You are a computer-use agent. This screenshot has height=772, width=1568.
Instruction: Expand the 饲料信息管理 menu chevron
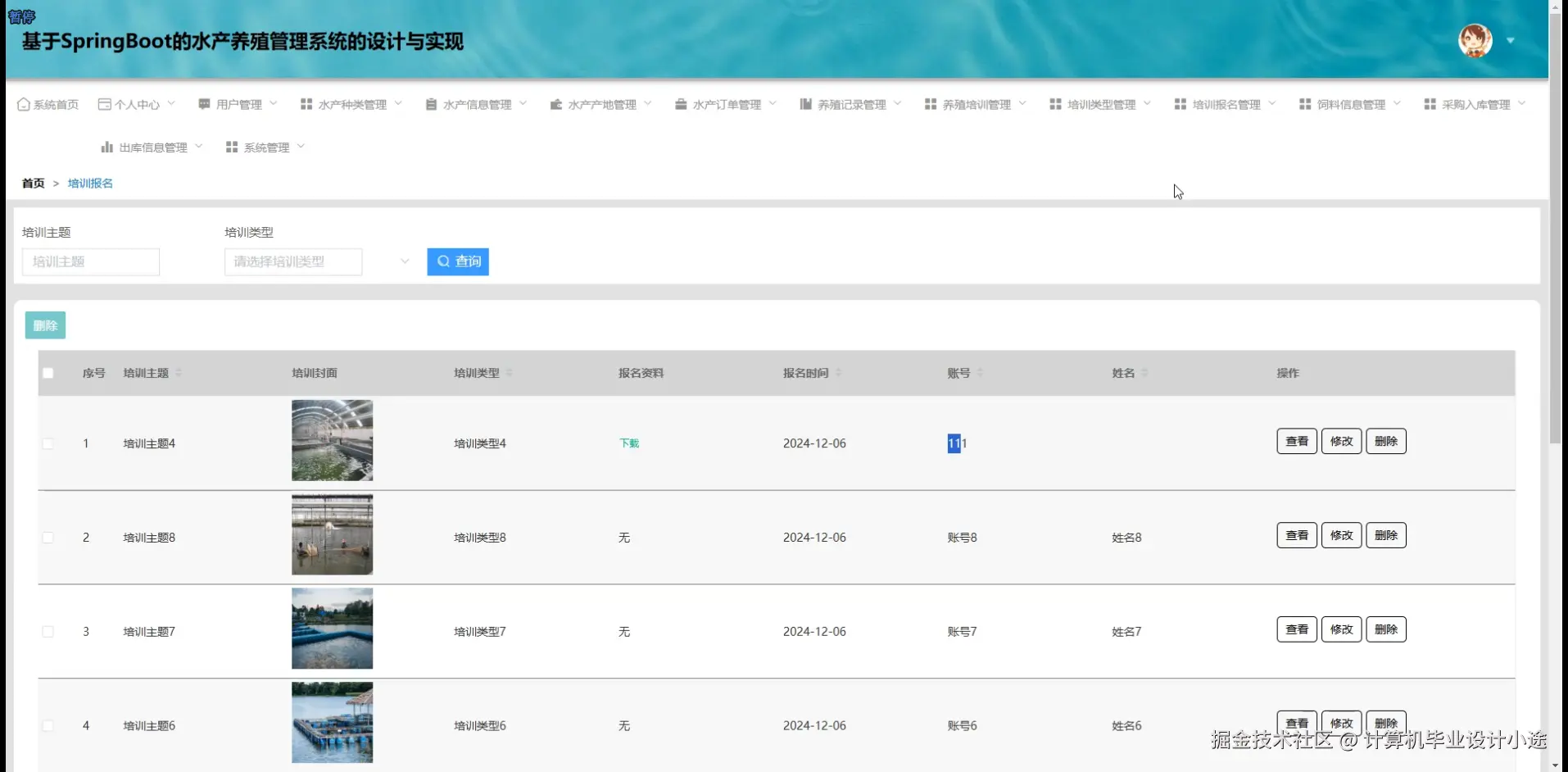pyautogui.click(x=1397, y=103)
